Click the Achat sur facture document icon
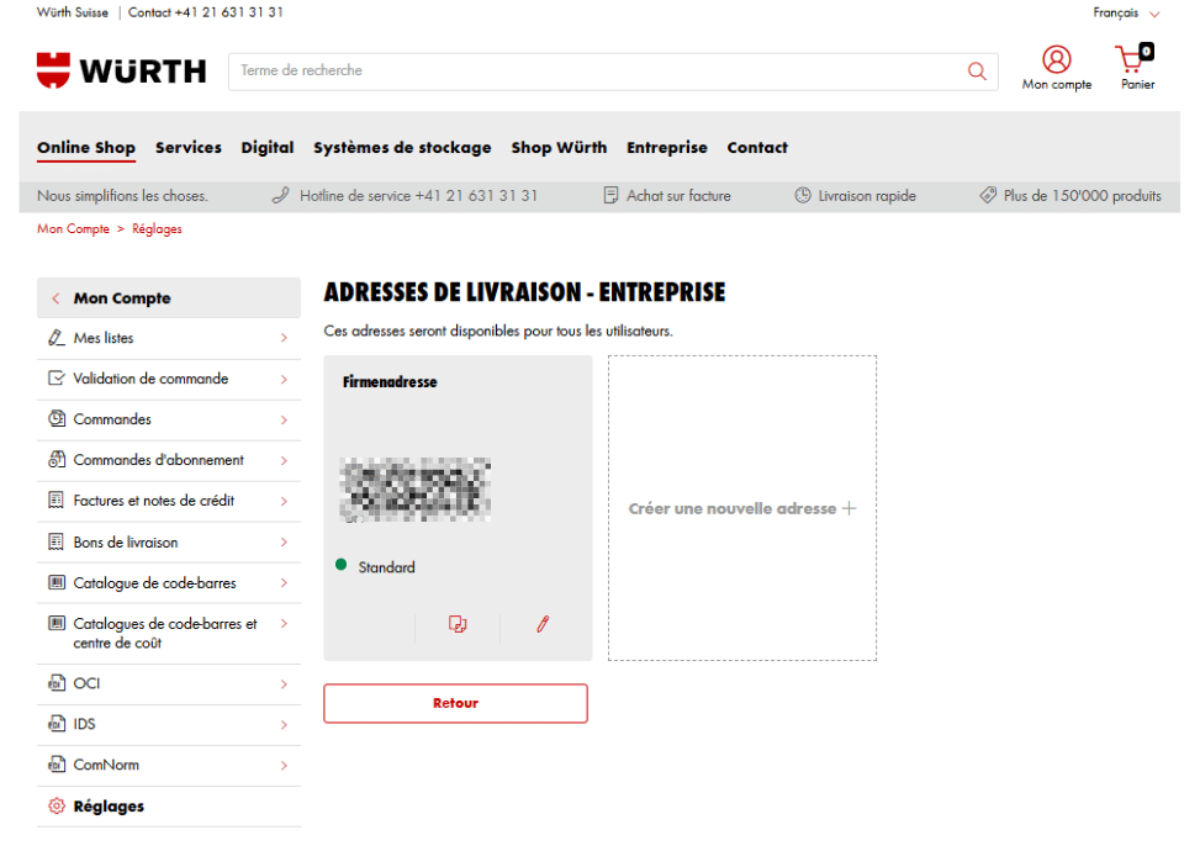The width and height of the screenshot is (1200, 857). (x=611, y=196)
